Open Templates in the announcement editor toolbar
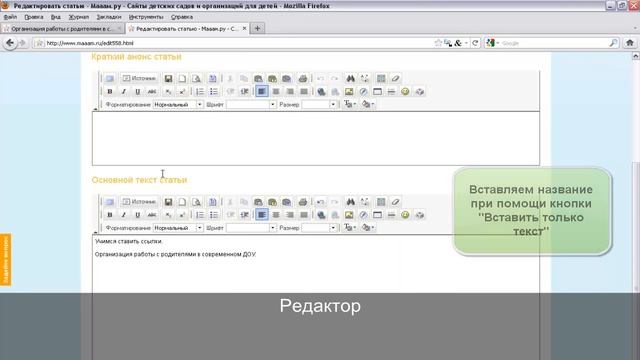Viewport: 640px width, 360px height. [213, 78]
